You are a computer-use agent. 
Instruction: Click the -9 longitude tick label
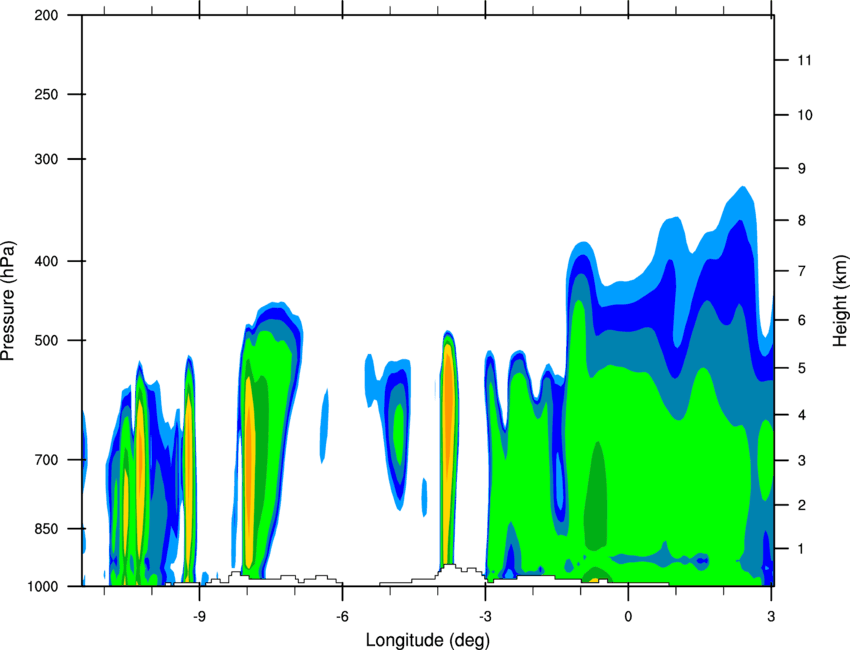click(x=199, y=616)
